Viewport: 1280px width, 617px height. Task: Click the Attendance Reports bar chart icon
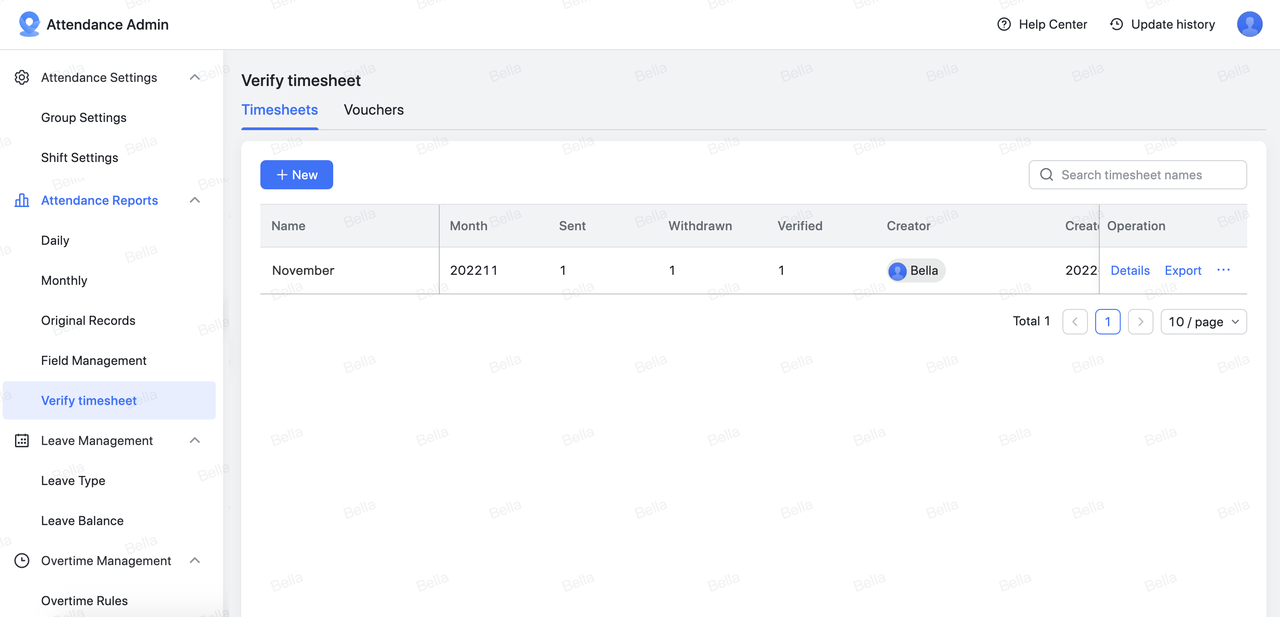(22, 200)
